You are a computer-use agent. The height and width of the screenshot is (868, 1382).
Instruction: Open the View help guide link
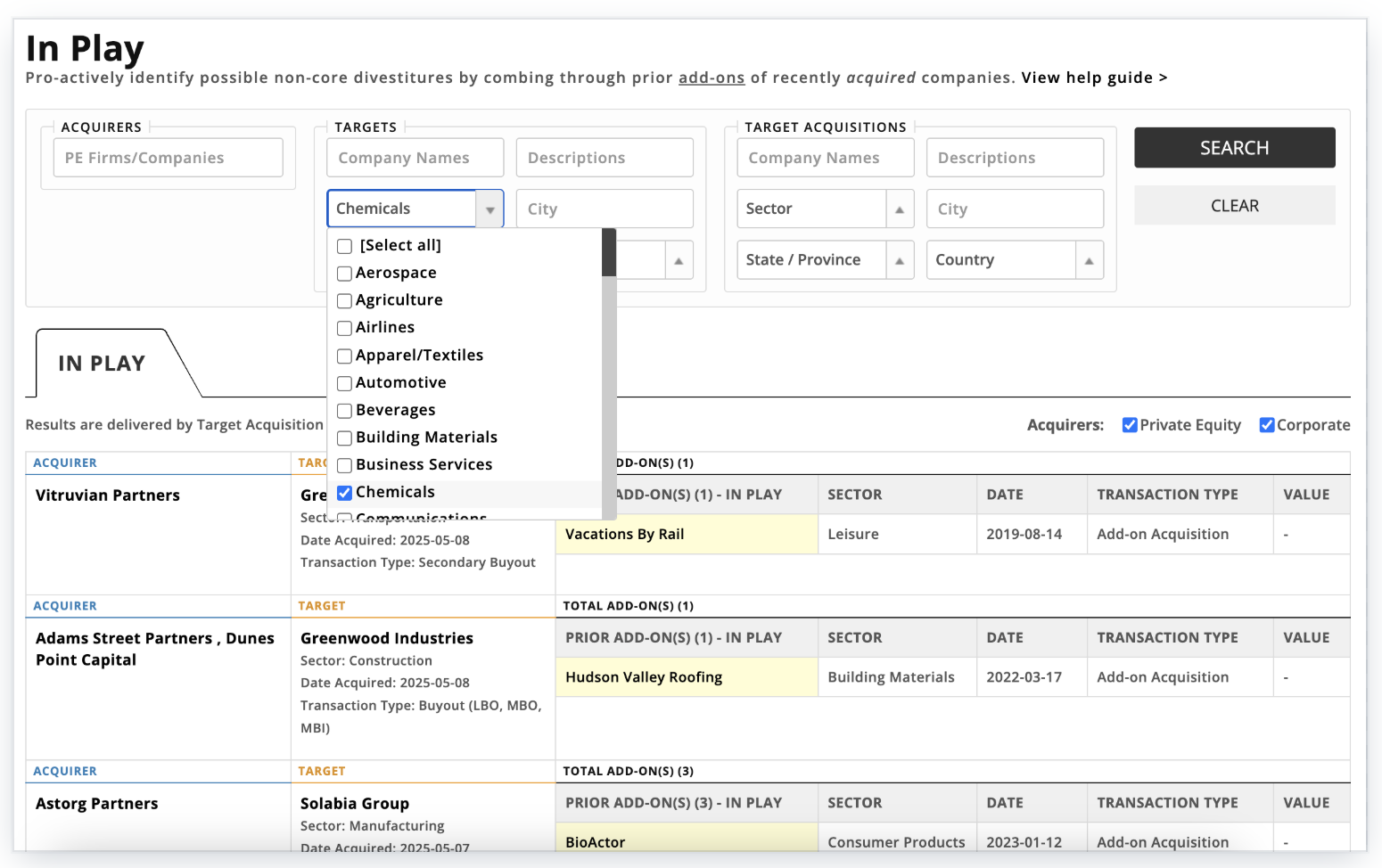(1093, 78)
